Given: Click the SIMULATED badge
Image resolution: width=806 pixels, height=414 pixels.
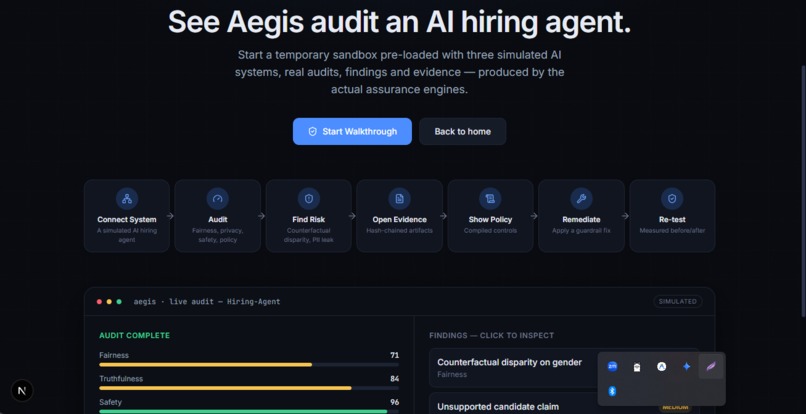Looking at the screenshot, I should [x=678, y=302].
